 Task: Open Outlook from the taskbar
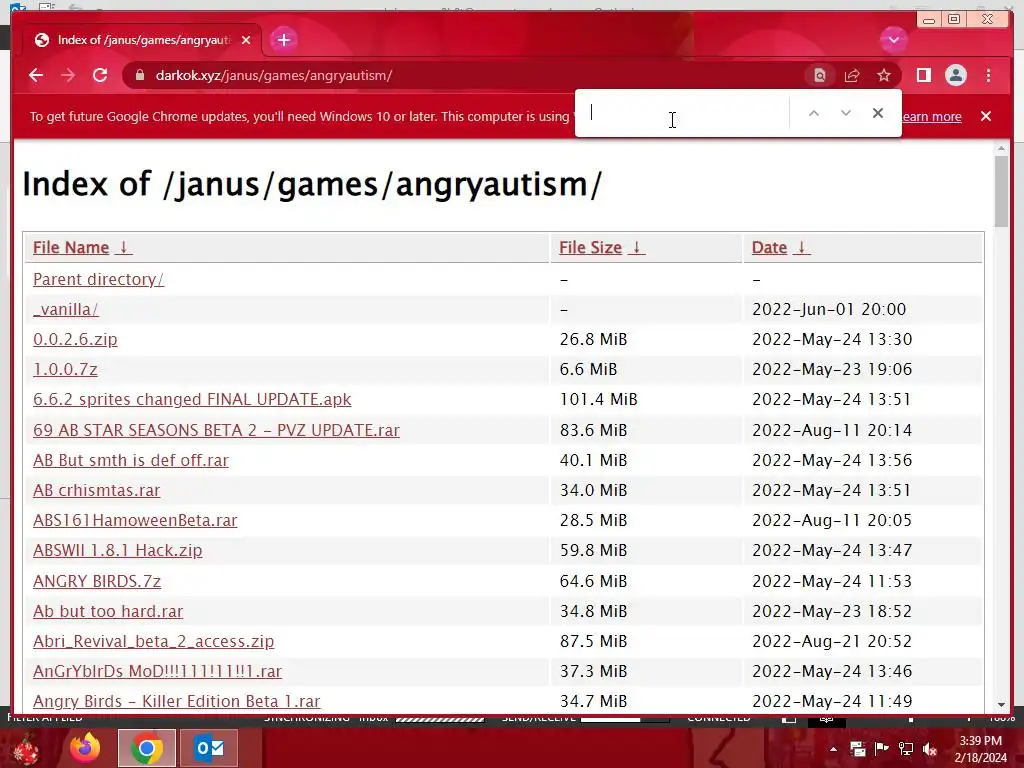click(209, 748)
